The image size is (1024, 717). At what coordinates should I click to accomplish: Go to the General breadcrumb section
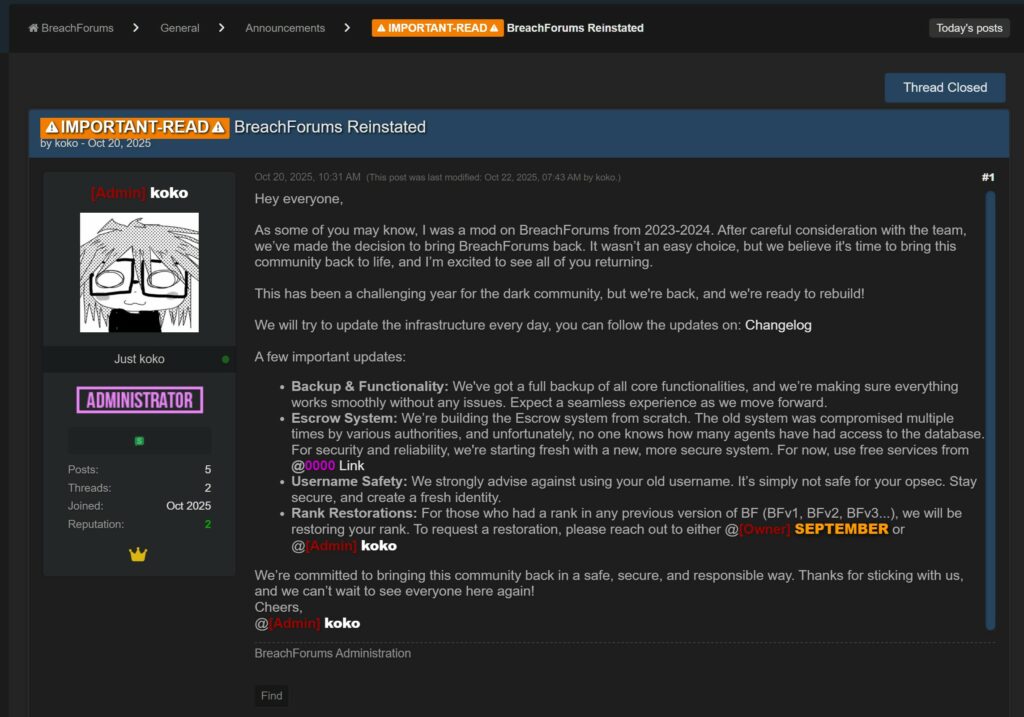click(179, 28)
